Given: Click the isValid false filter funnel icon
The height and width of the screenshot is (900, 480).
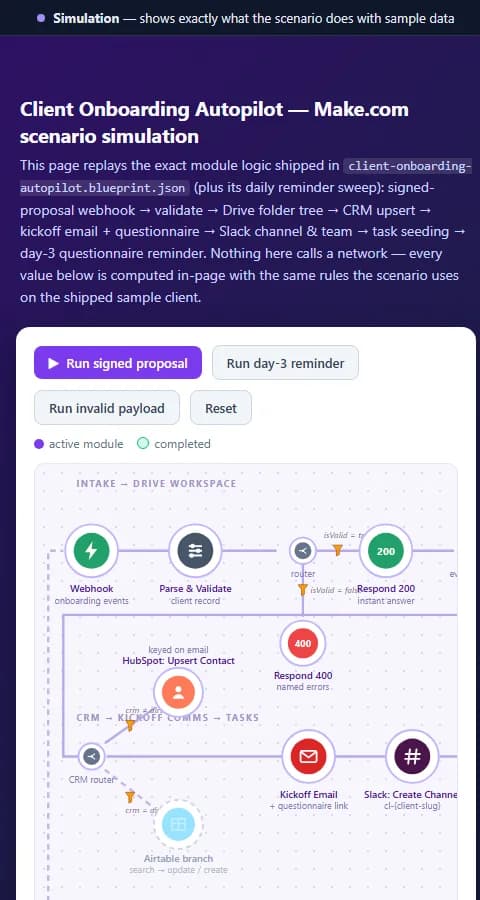Looking at the screenshot, I should click(303, 589).
